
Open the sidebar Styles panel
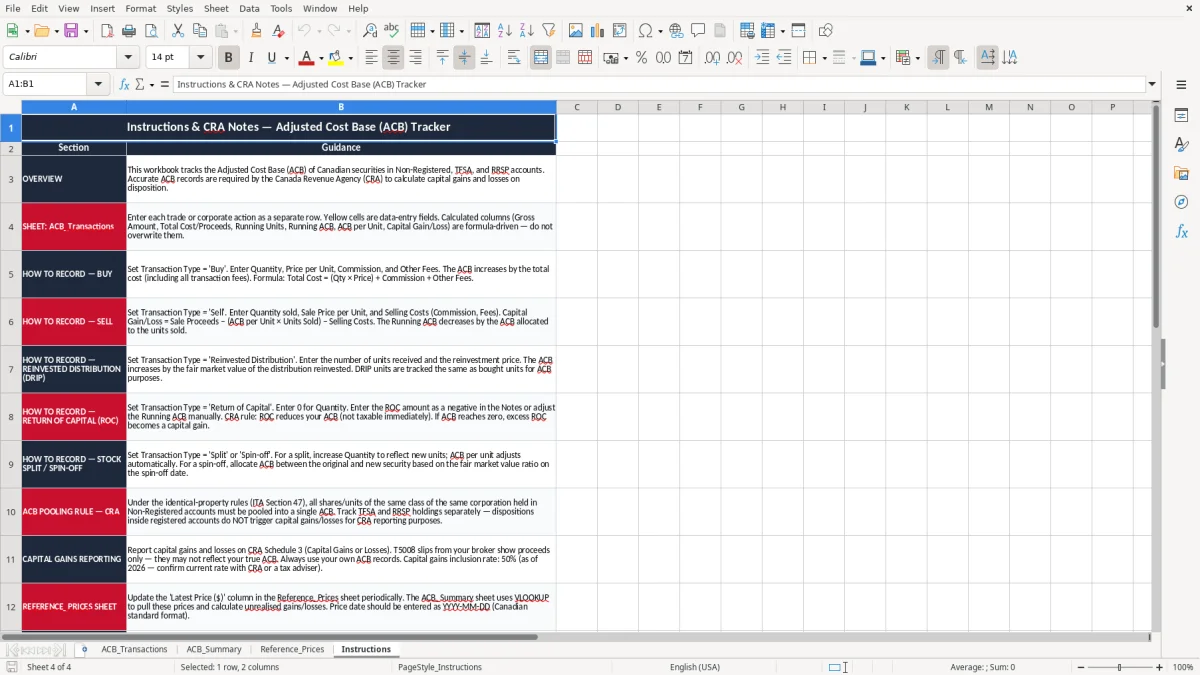pyautogui.click(x=1181, y=145)
